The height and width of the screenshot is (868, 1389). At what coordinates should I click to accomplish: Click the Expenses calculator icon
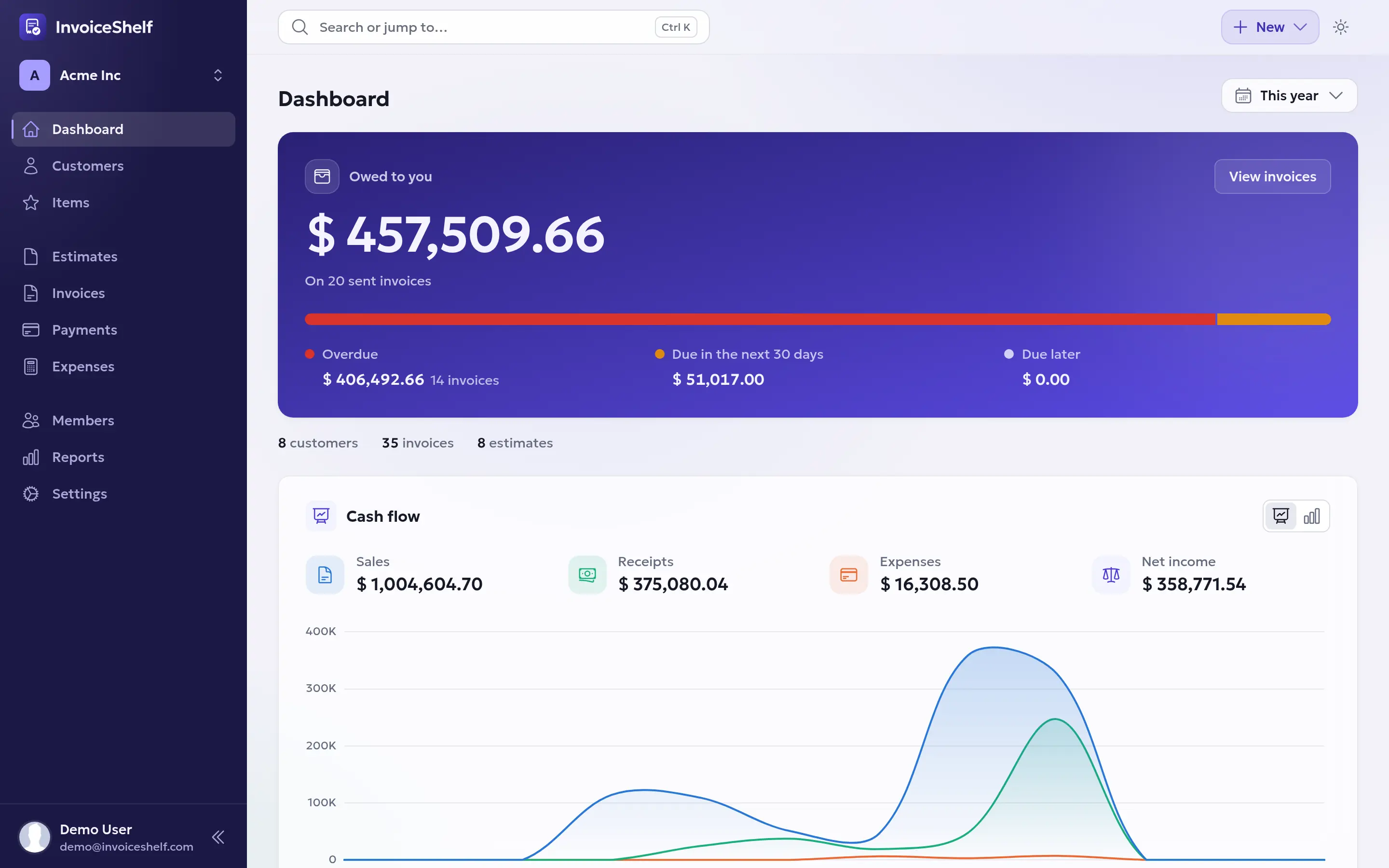coord(31,367)
